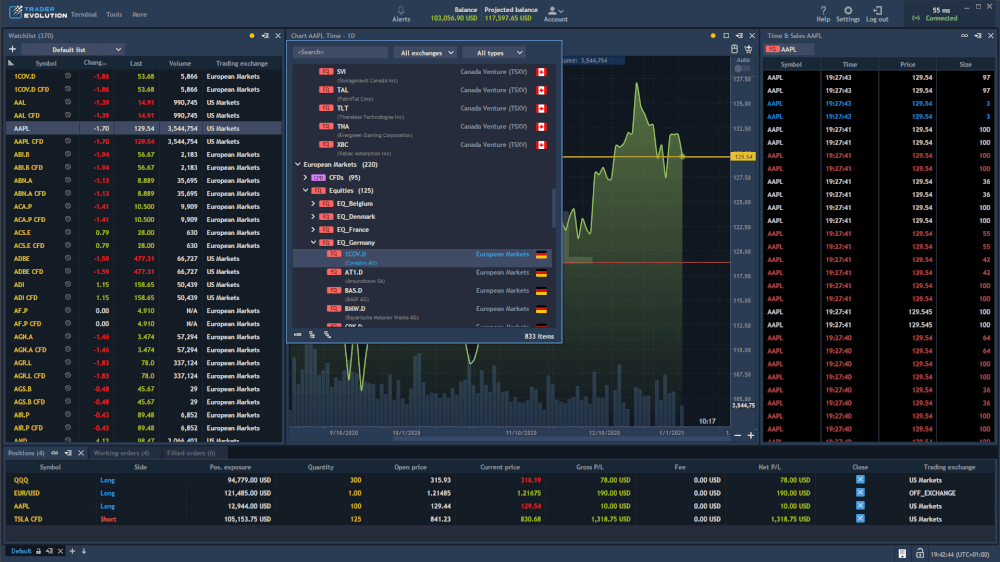Viewport: 1000px width, 562px height.
Task: Click the padlock icon in status bar
Action: click(x=920, y=554)
